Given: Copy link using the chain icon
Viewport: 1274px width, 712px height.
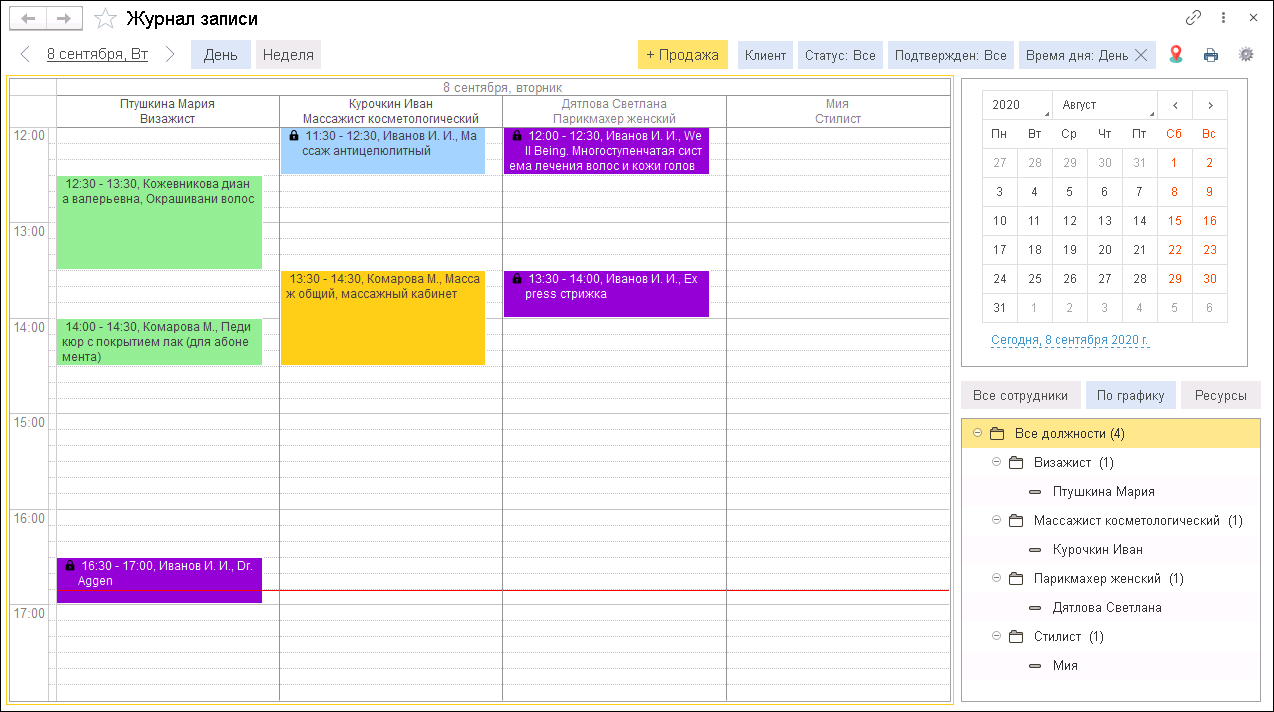Looking at the screenshot, I should [x=1193, y=18].
